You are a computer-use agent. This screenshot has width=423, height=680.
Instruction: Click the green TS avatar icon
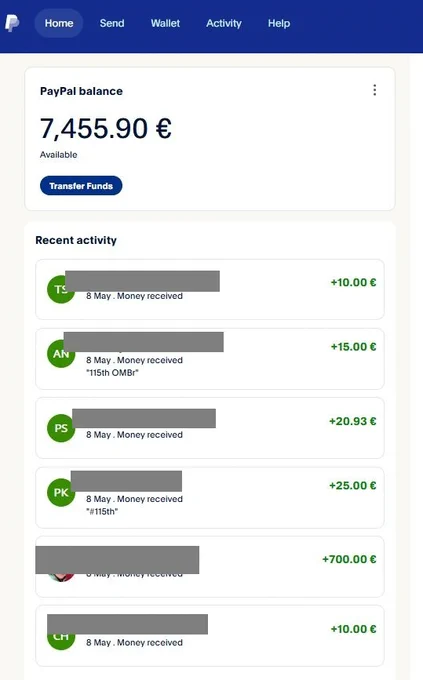point(61,289)
